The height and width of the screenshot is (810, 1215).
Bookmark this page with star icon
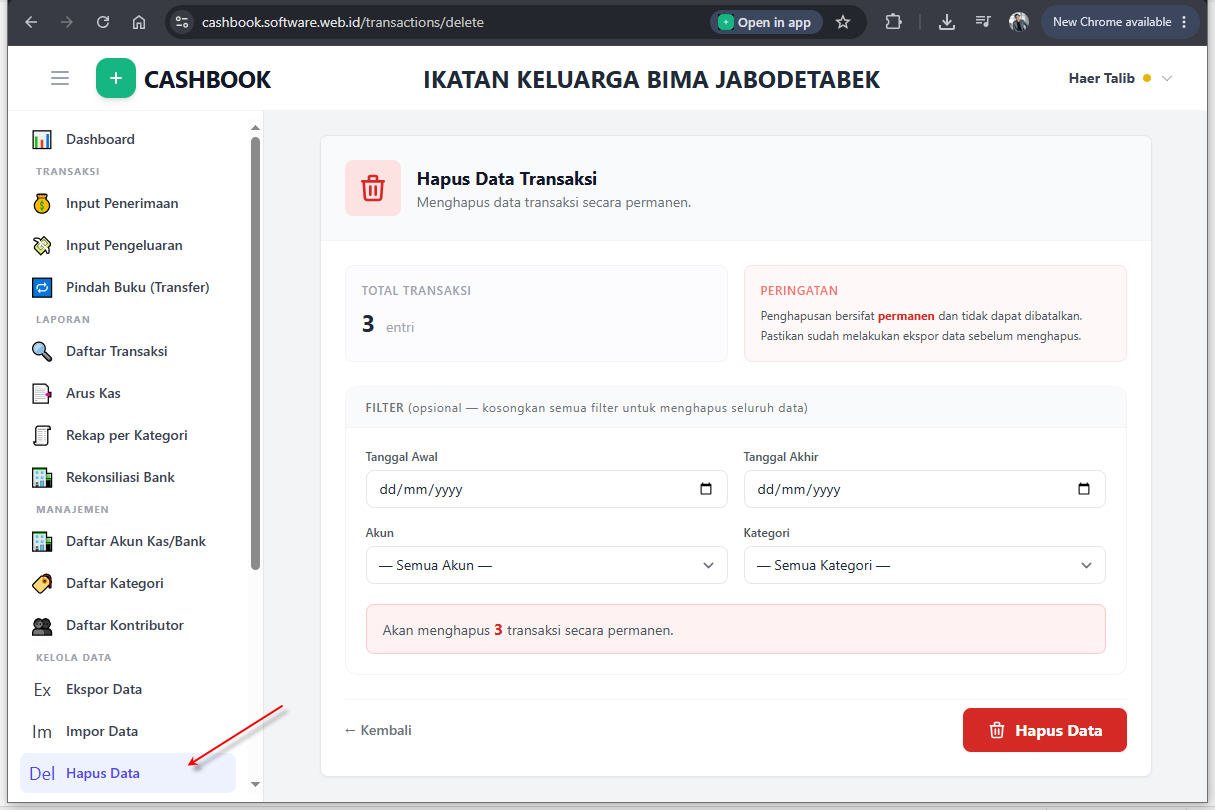point(843,22)
